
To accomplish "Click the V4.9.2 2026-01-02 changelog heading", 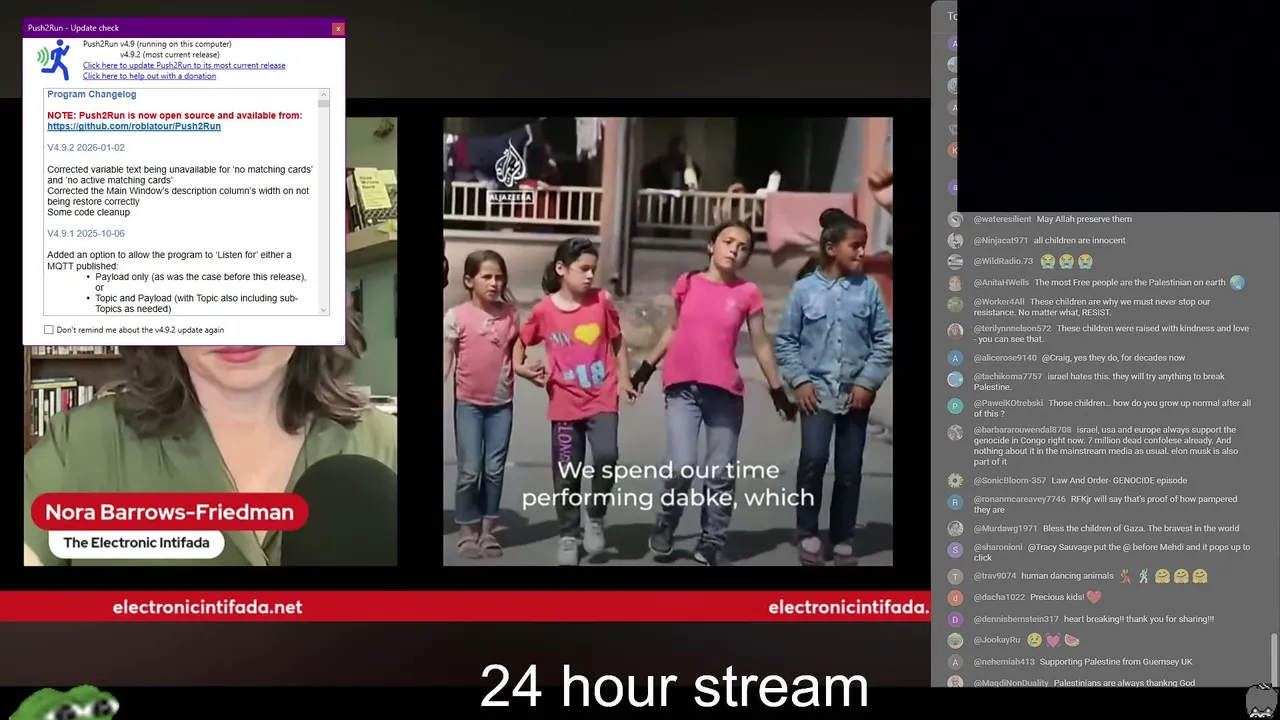I will tap(86, 148).
